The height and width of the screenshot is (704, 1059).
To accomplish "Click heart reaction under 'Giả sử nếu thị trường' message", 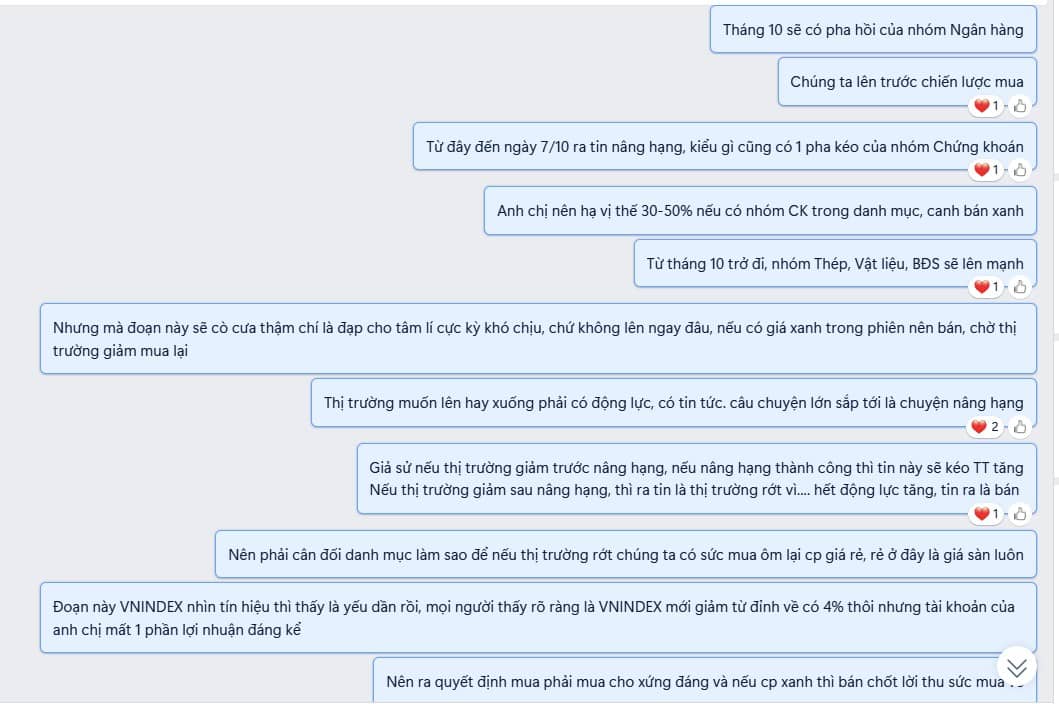I will (x=986, y=514).
